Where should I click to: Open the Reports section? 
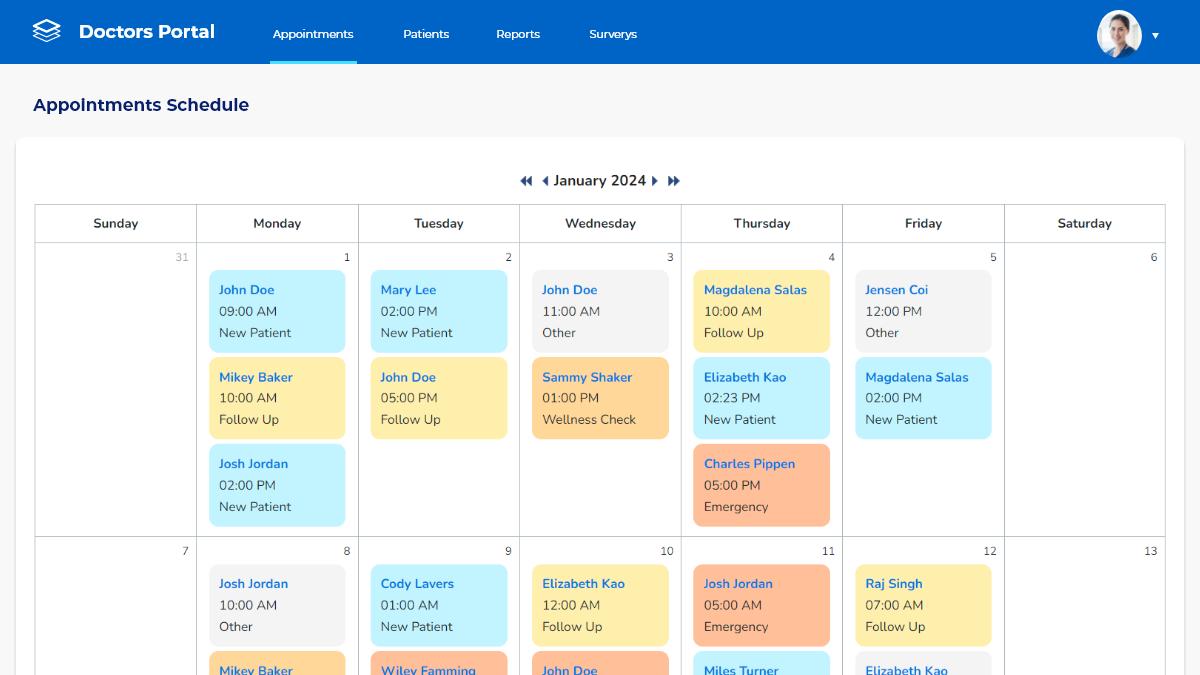[x=518, y=33]
